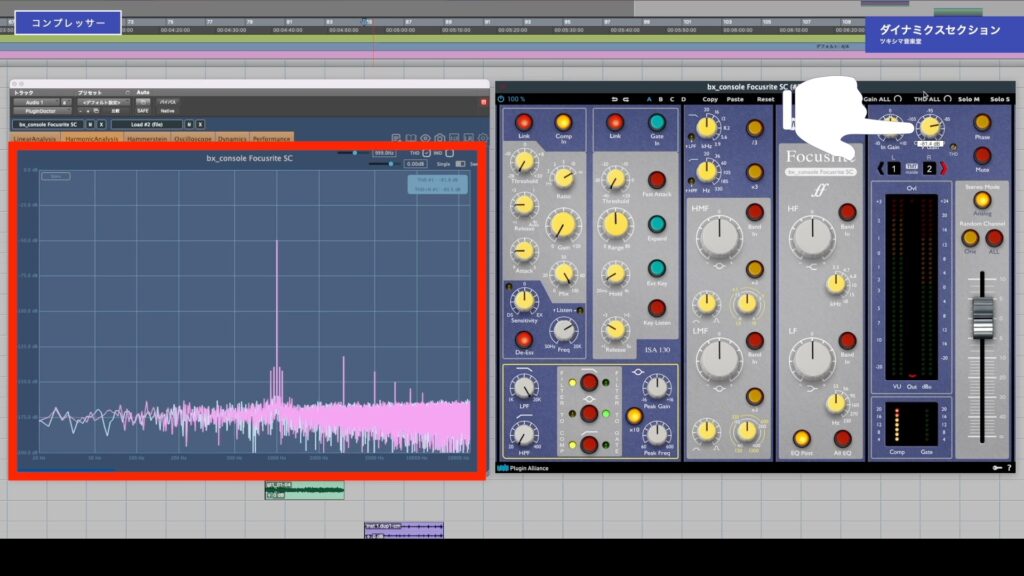This screenshot has width=1024, height=576.
Task: Click the X button beside bx_console Focusrite SC slot
Action: click(101, 124)
